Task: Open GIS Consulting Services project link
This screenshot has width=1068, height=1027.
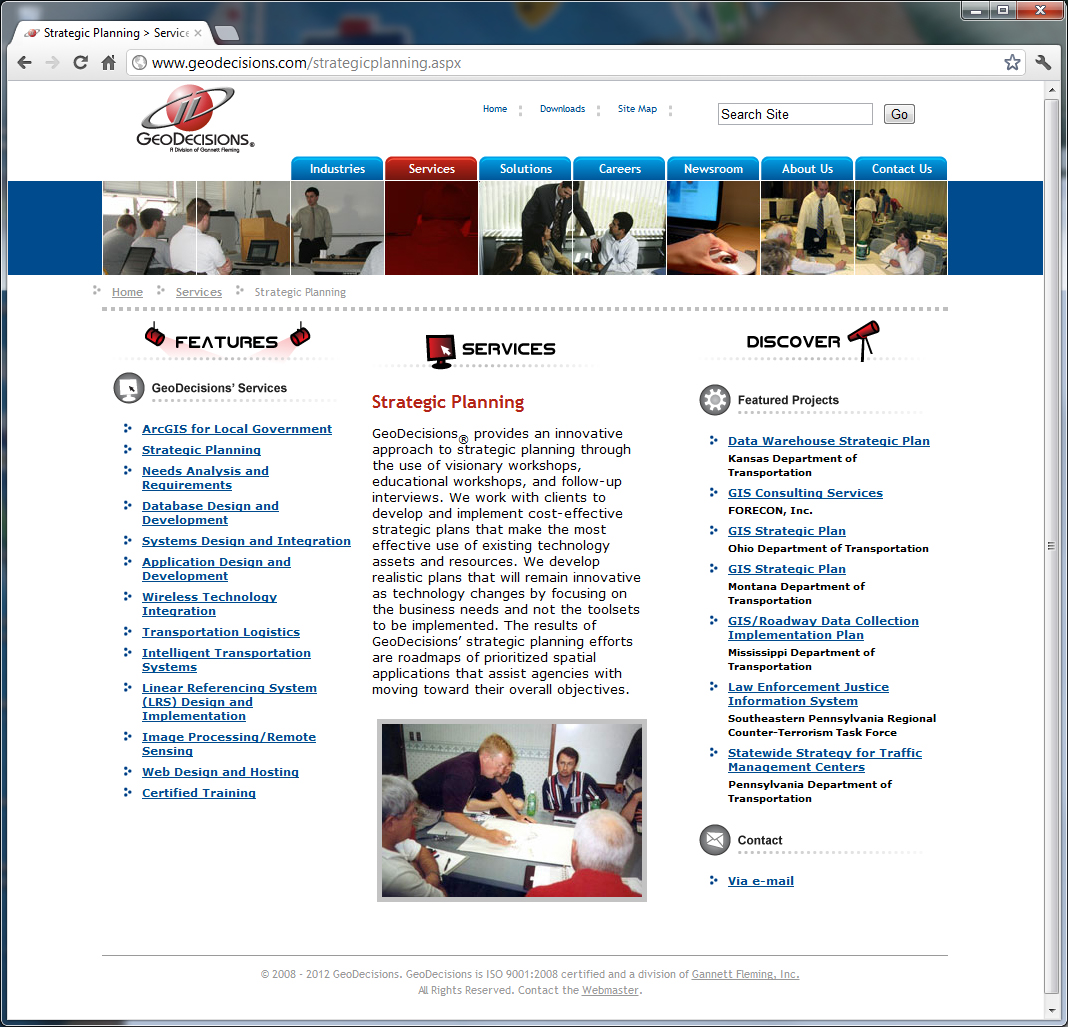Action: pyautogui.click(x=805, y=492)
